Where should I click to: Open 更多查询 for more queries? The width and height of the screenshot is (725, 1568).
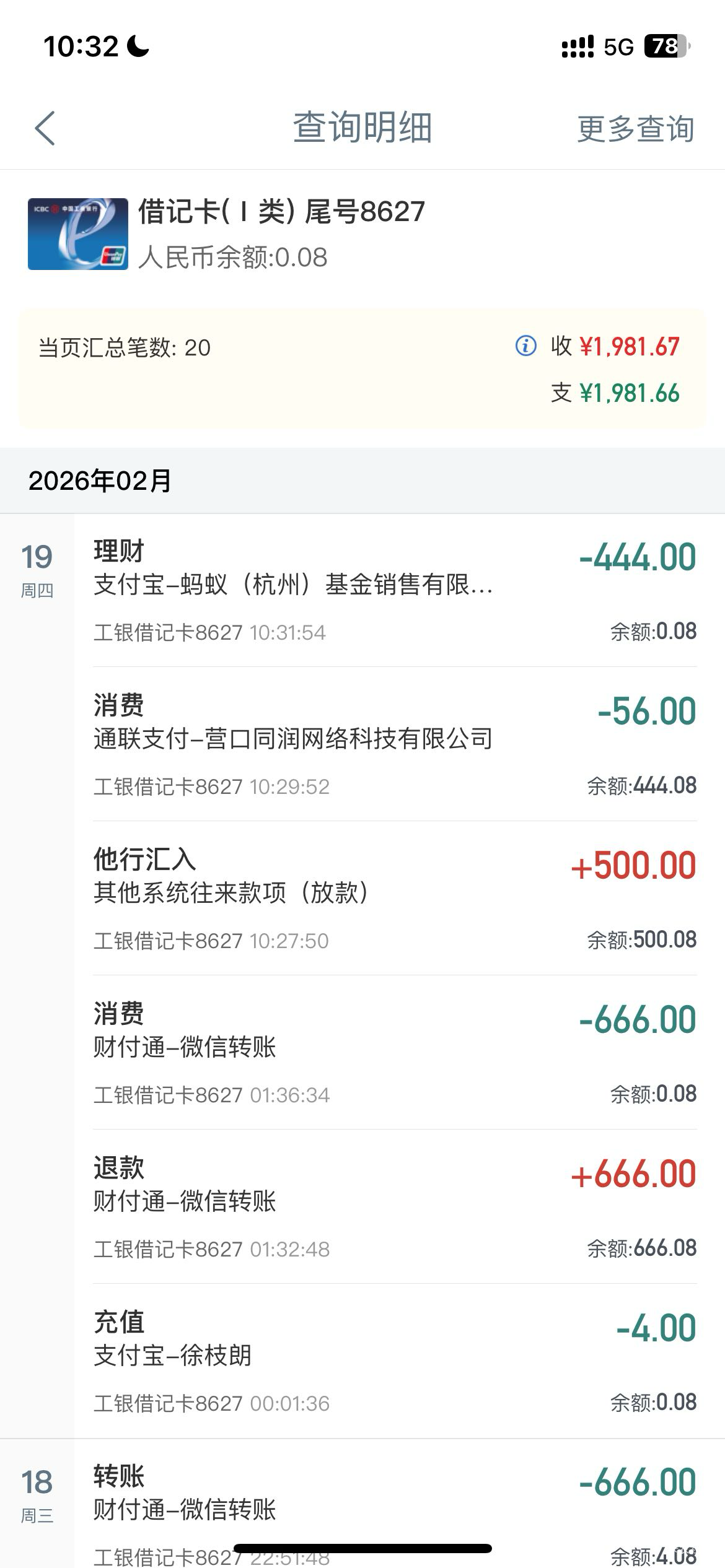click(x=635, y=129)
